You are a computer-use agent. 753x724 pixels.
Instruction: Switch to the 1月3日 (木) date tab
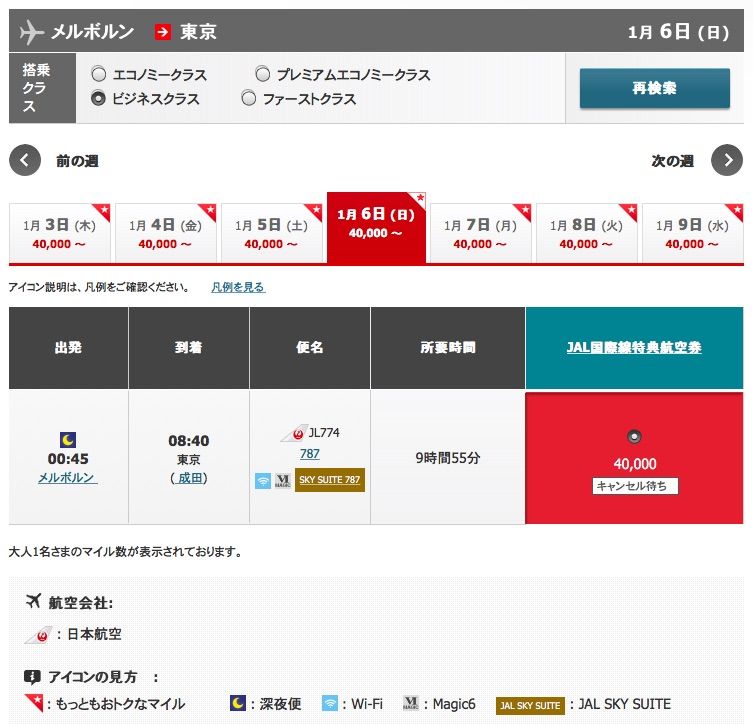pos(60,233)
